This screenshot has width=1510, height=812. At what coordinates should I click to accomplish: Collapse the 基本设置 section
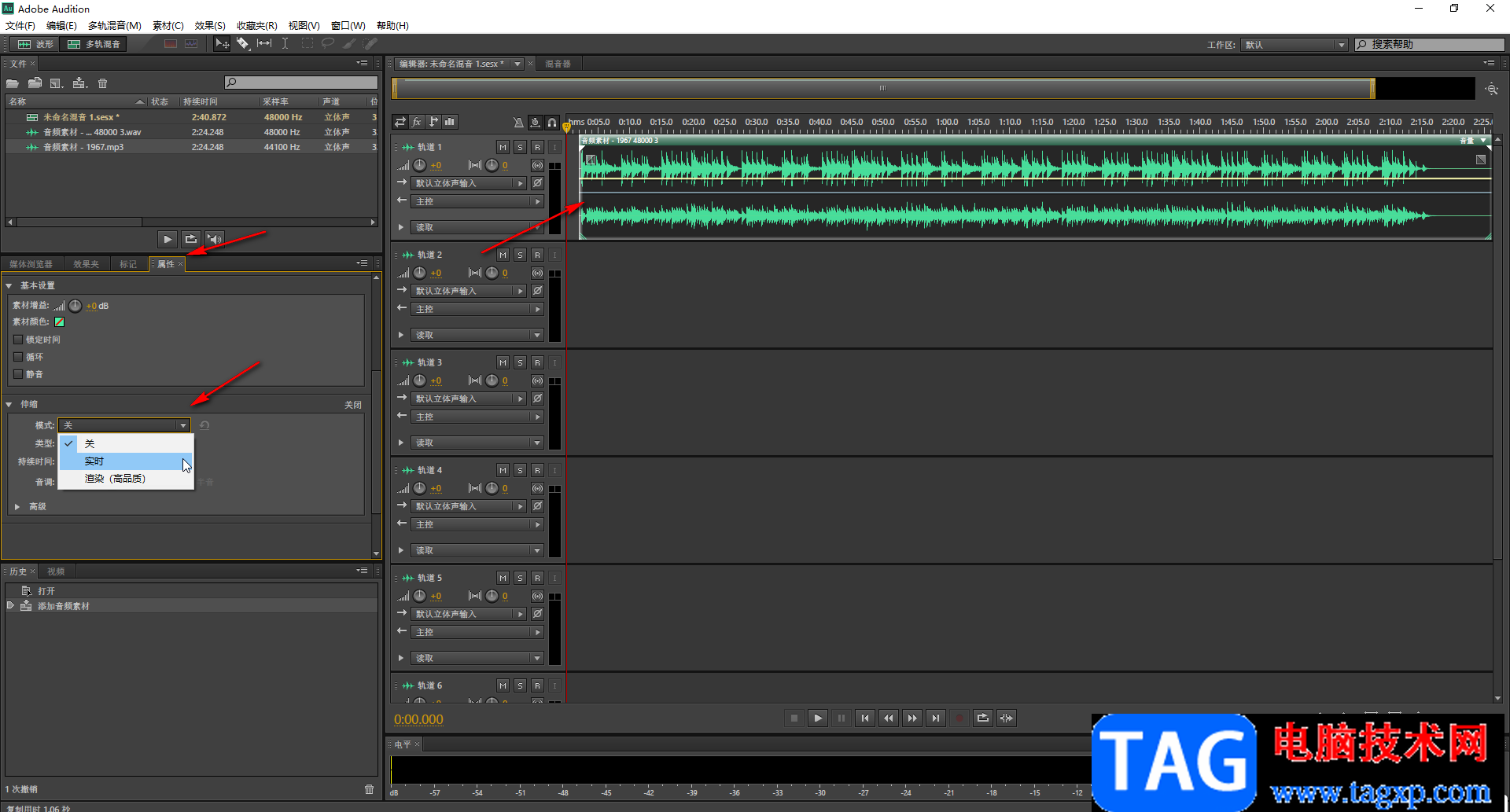tap(9, 285)
